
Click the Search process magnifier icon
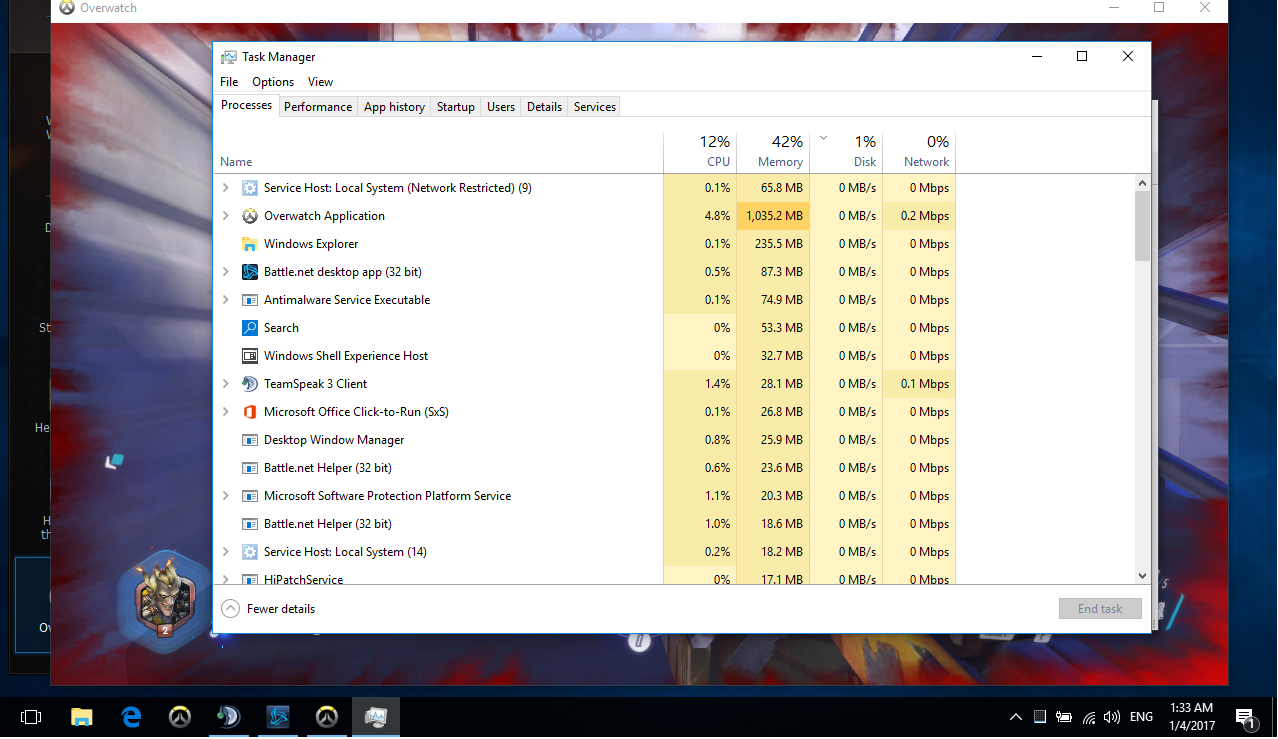point(250,328)
